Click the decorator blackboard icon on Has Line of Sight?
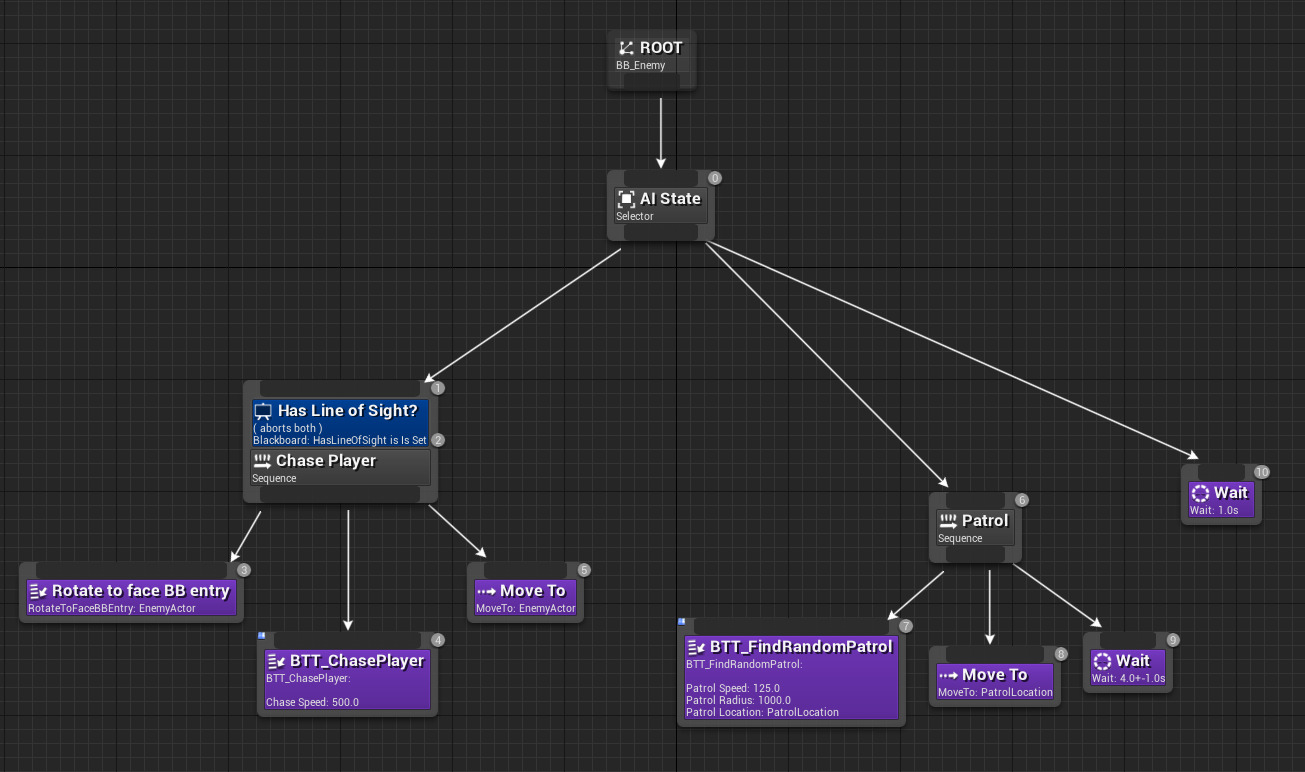1305x772 pixels. (263, 410)
